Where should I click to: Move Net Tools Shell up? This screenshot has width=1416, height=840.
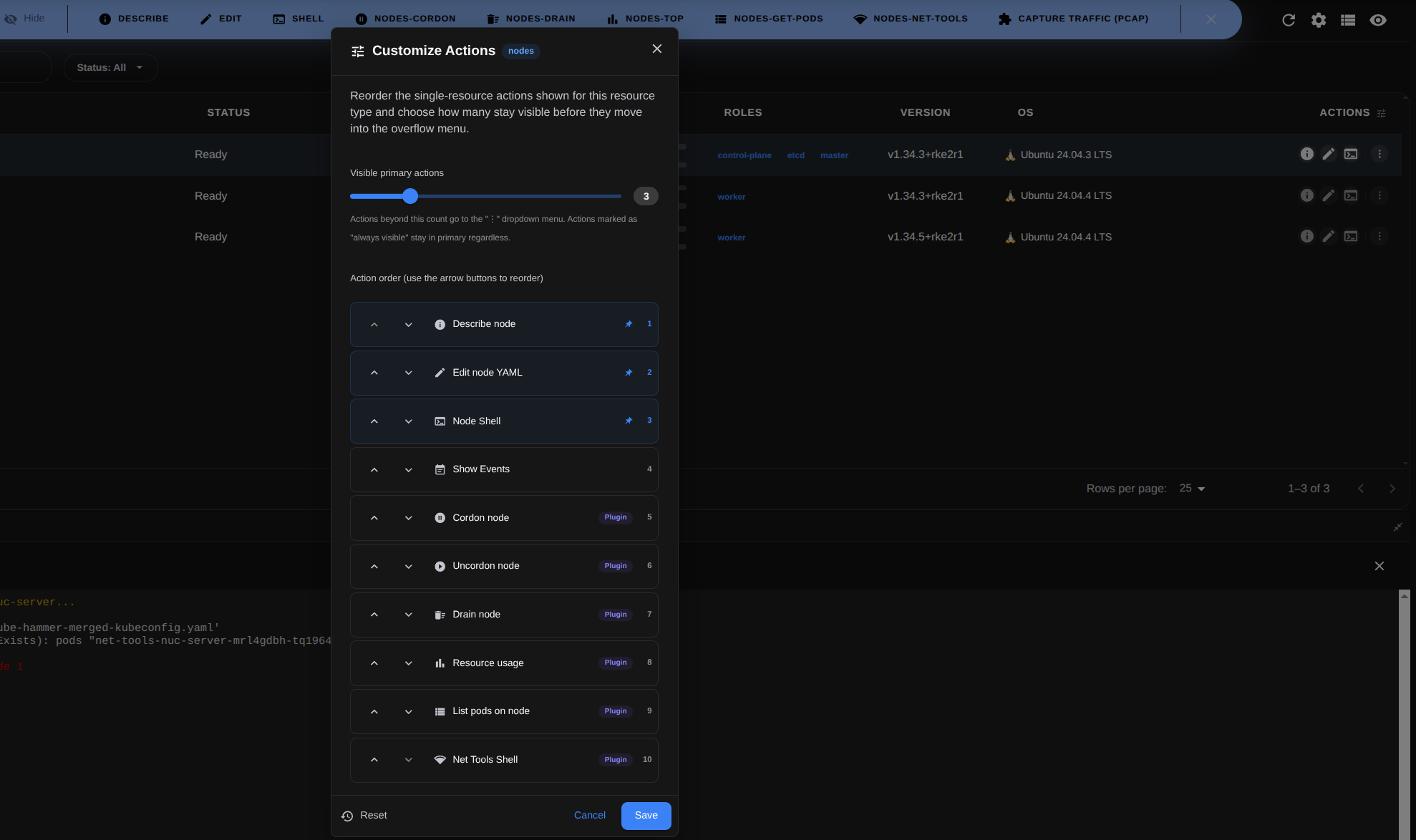tap(374, 760)
